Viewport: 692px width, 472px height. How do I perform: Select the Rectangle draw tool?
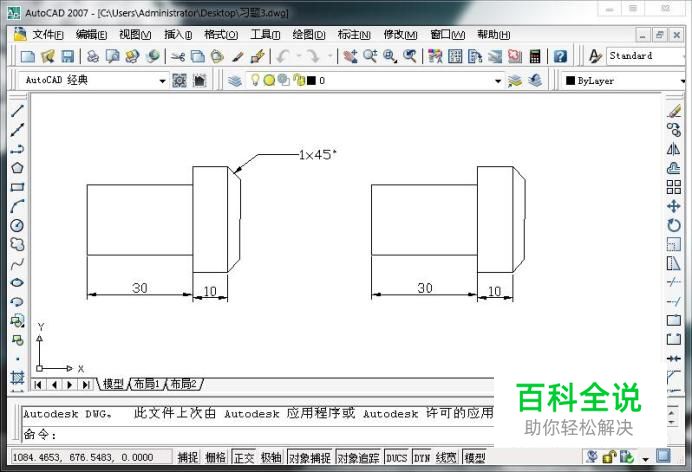pos(17,187)
